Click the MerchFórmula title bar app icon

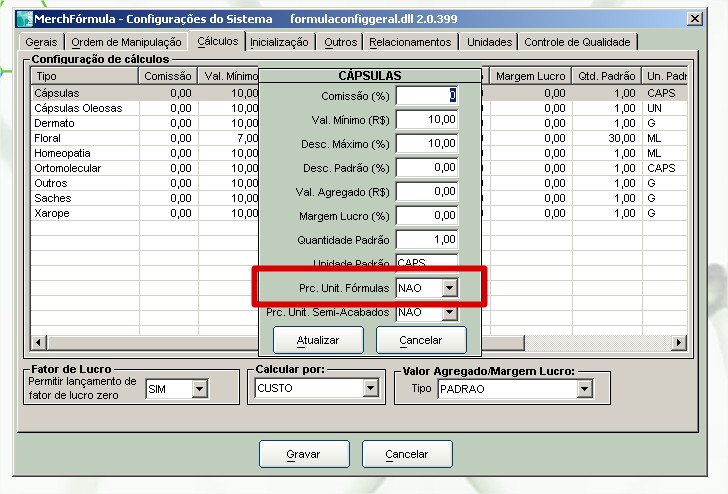coord(24,18)
